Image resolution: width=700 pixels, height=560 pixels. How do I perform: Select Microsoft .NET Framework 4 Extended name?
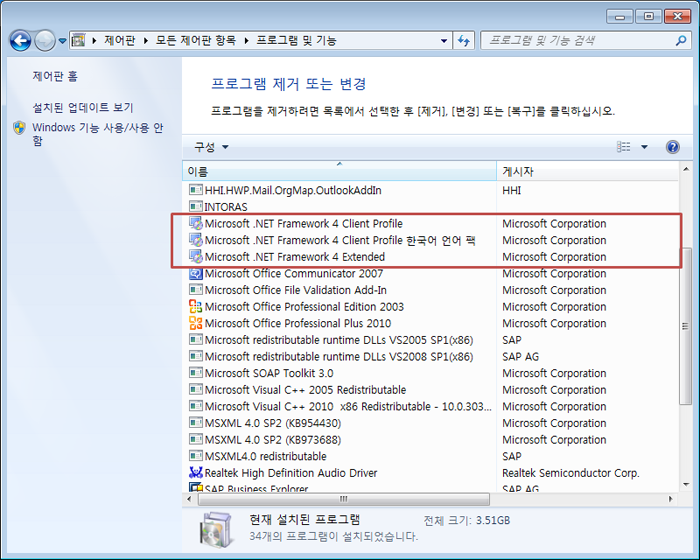[x=295, y=257]
